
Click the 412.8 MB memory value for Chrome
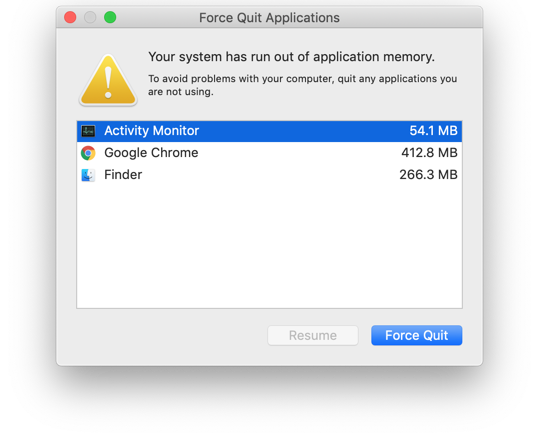tap(429, 153)
